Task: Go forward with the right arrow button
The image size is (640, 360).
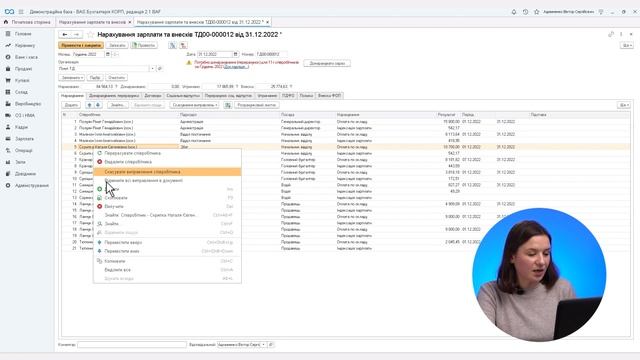Action: [76, 35]
